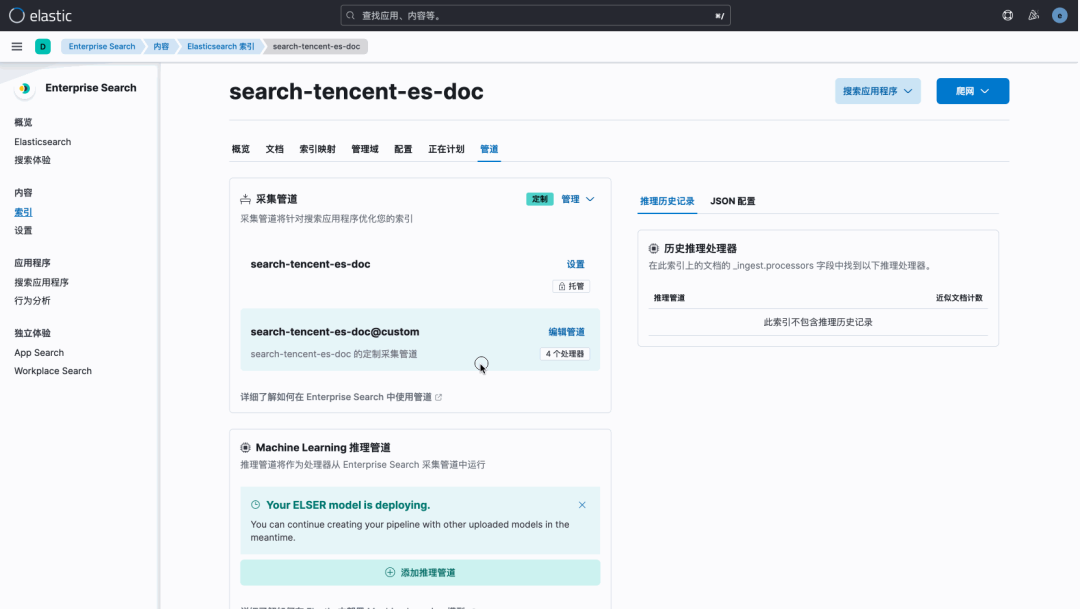Click edit pipeline for custom pipeline
1080x609 pixels.
click(x=566, y=332)
